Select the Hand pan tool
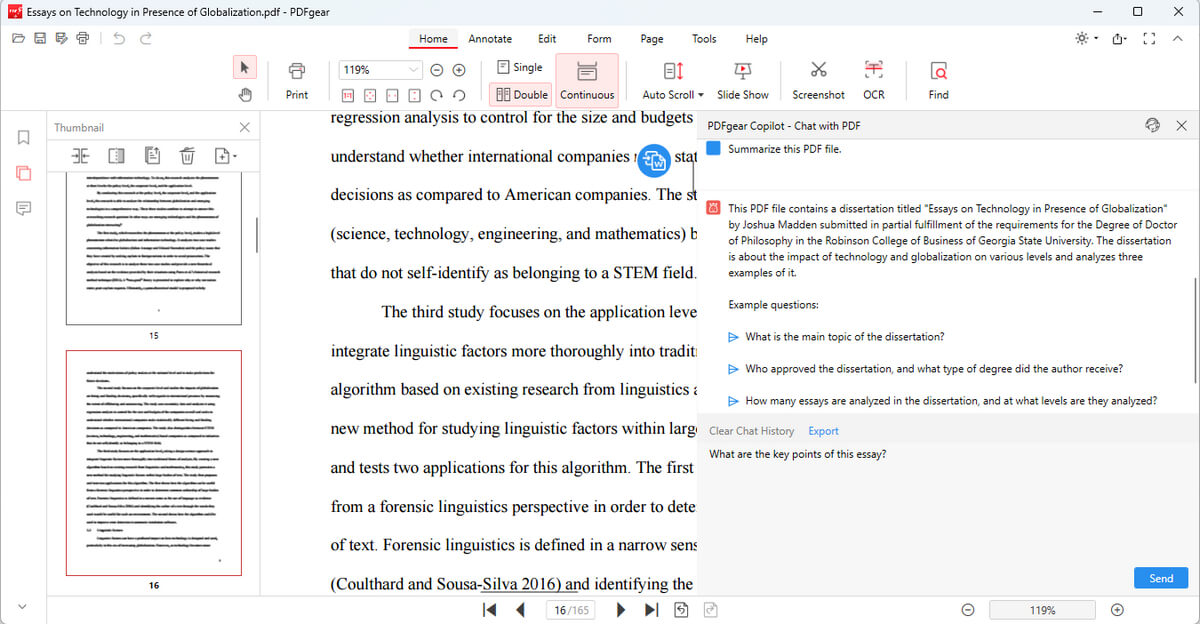Image resolution: width=1200 pixels, height=624 pixels. coord(245,92)
